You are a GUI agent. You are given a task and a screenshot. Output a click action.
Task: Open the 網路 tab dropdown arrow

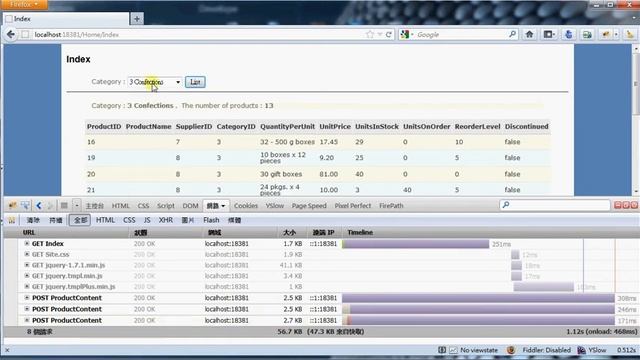click(223, 206)
